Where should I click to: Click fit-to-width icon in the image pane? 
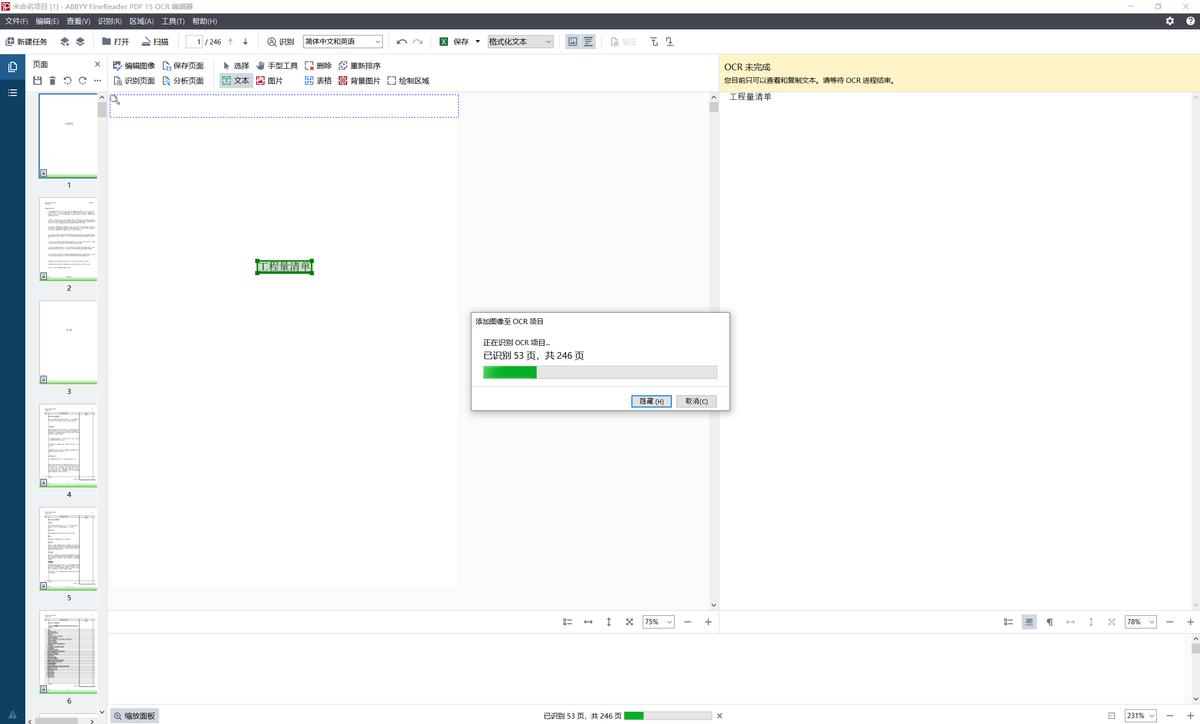pos(588,622)
